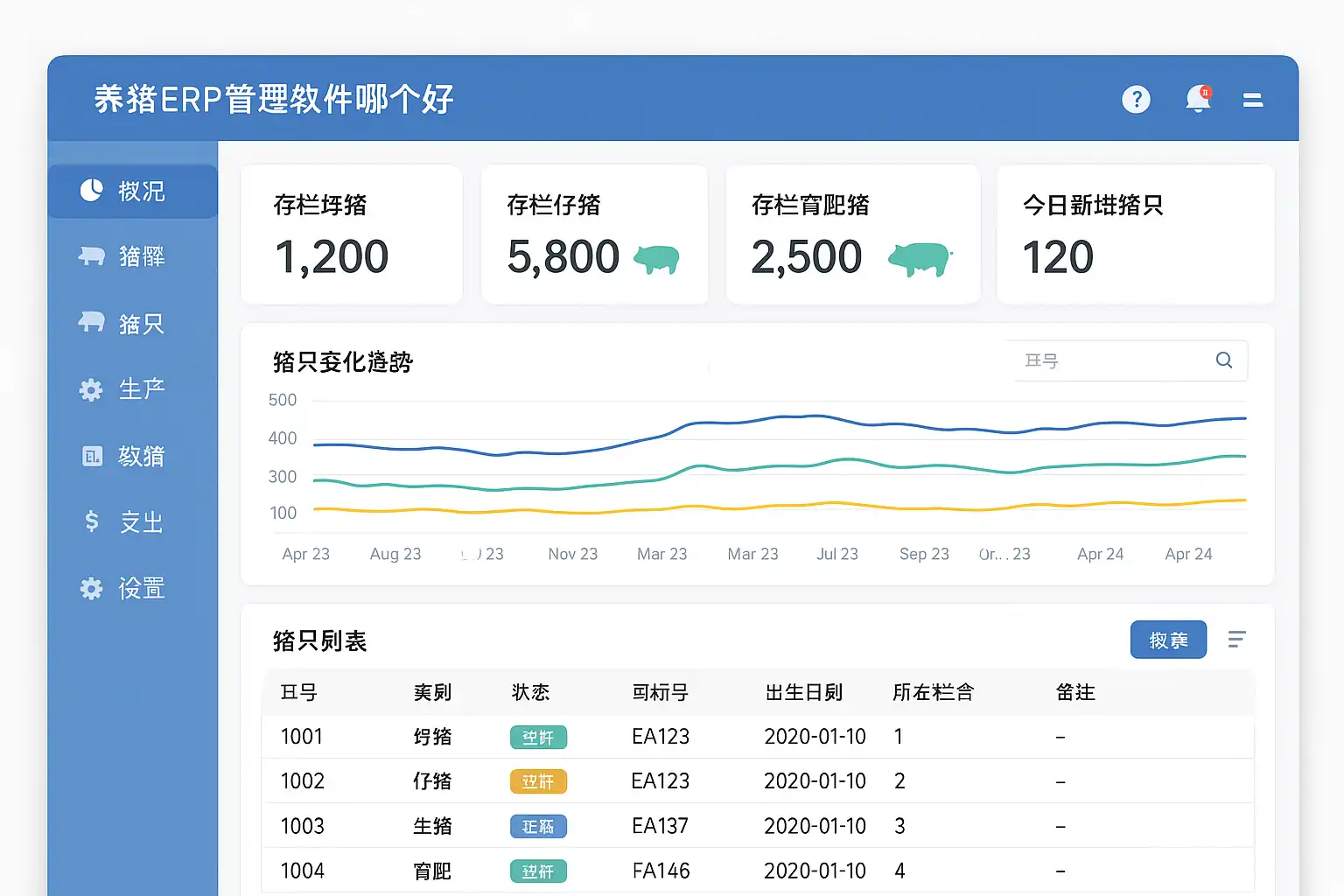Click the 出生日期 column header in table
The height and width of the screenshot is (896, 1344).
coord(803,692)
